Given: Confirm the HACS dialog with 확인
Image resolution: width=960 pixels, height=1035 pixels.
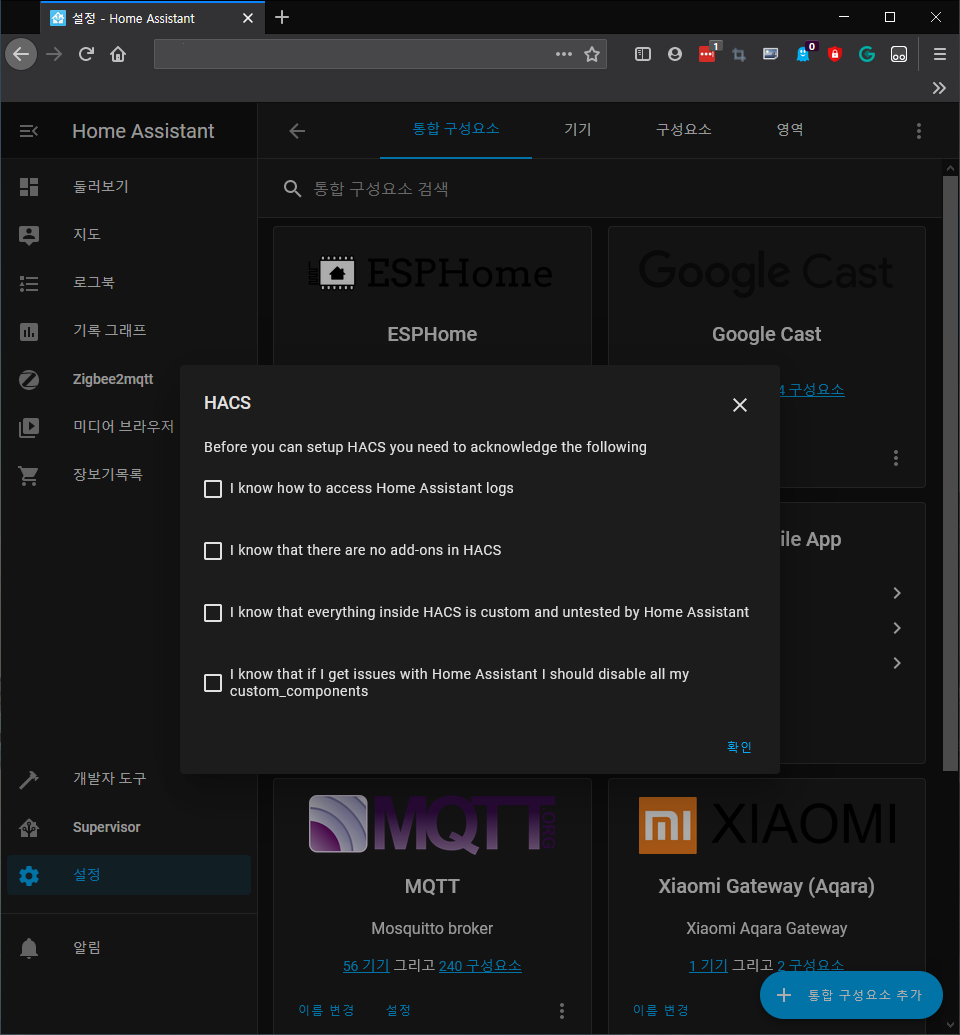Looking at the screenshot, I should (x=739, y=747).
